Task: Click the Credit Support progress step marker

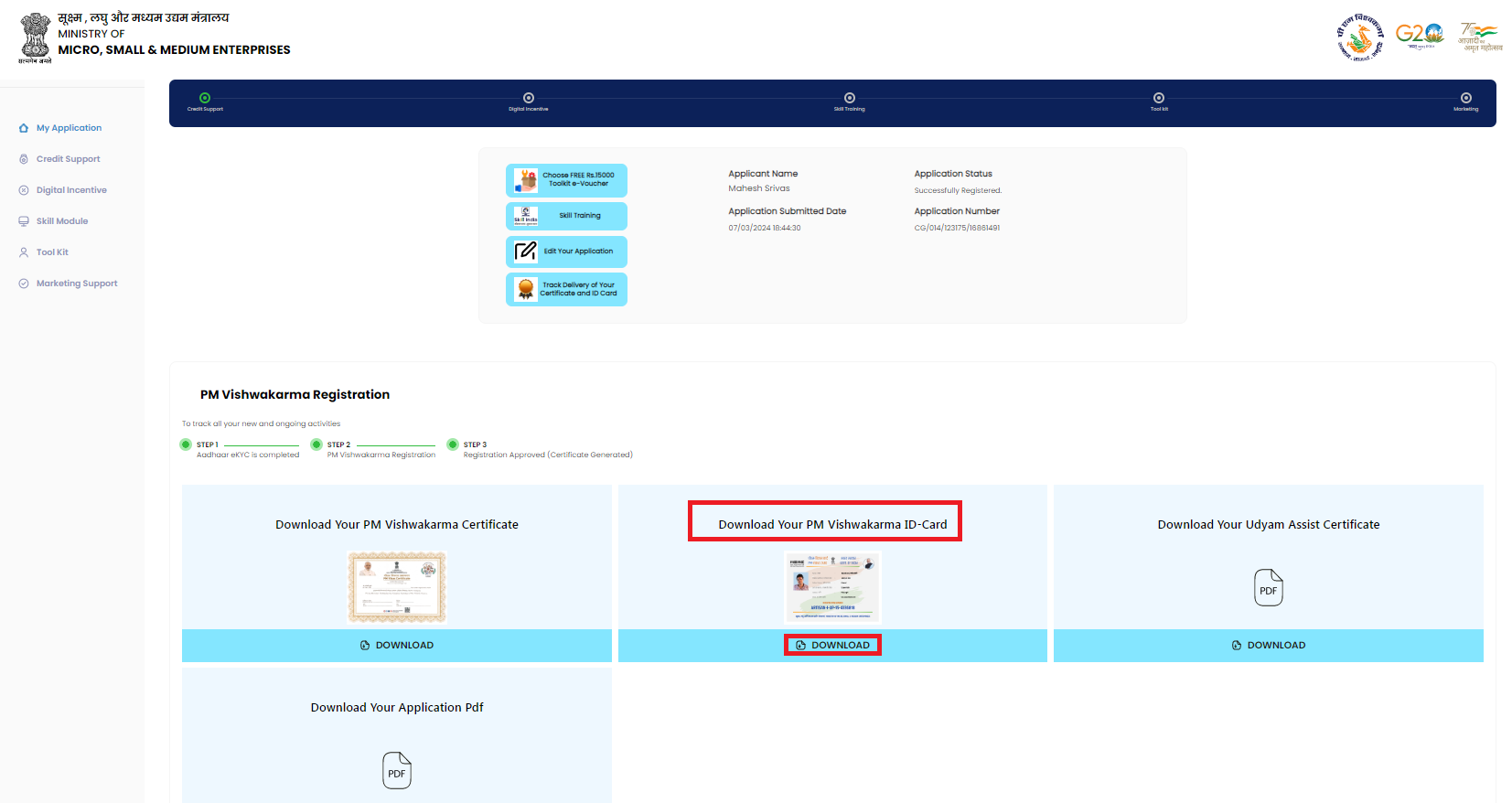Action: 205,98
